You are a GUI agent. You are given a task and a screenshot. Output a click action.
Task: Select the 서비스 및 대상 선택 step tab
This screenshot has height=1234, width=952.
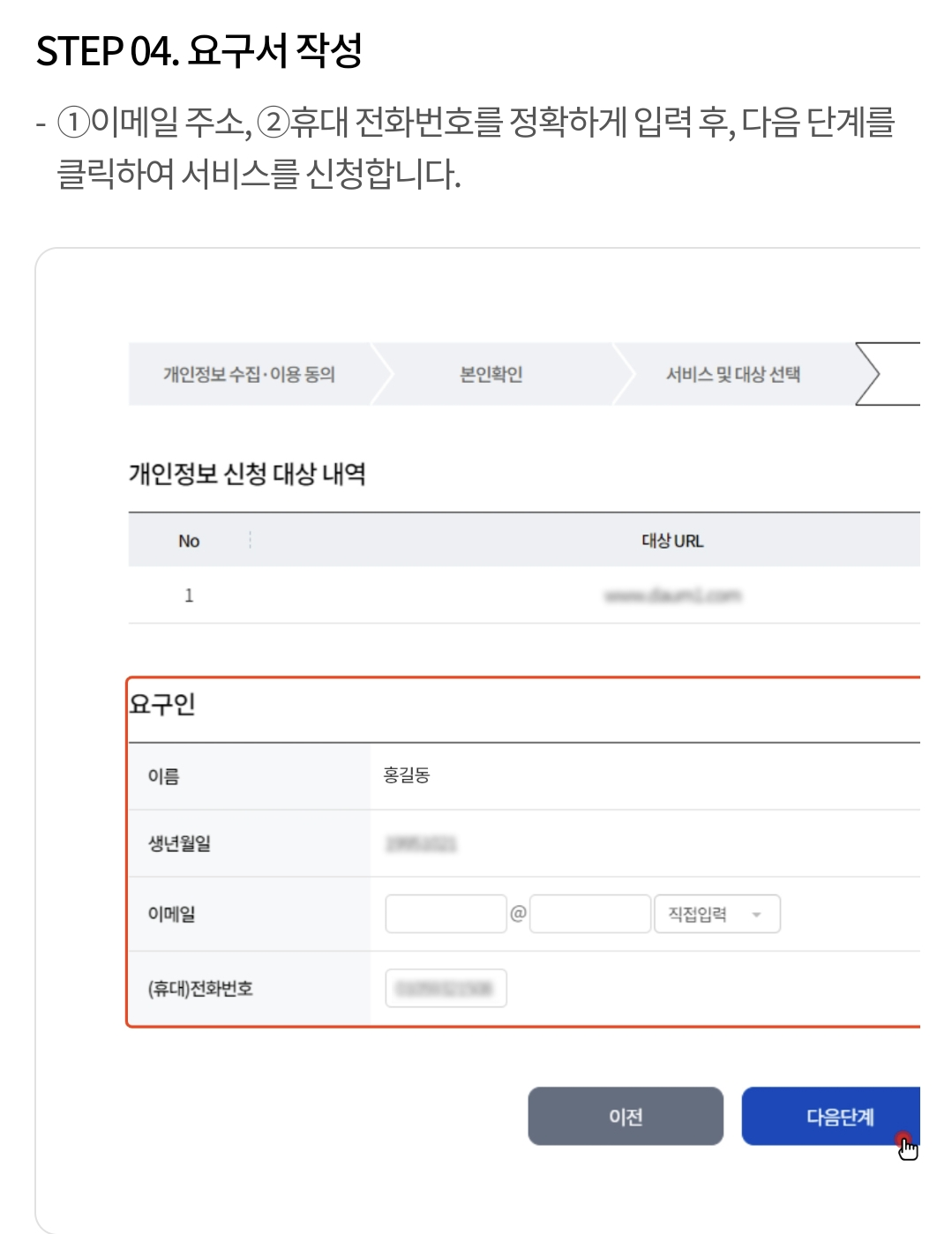[737, 373]
